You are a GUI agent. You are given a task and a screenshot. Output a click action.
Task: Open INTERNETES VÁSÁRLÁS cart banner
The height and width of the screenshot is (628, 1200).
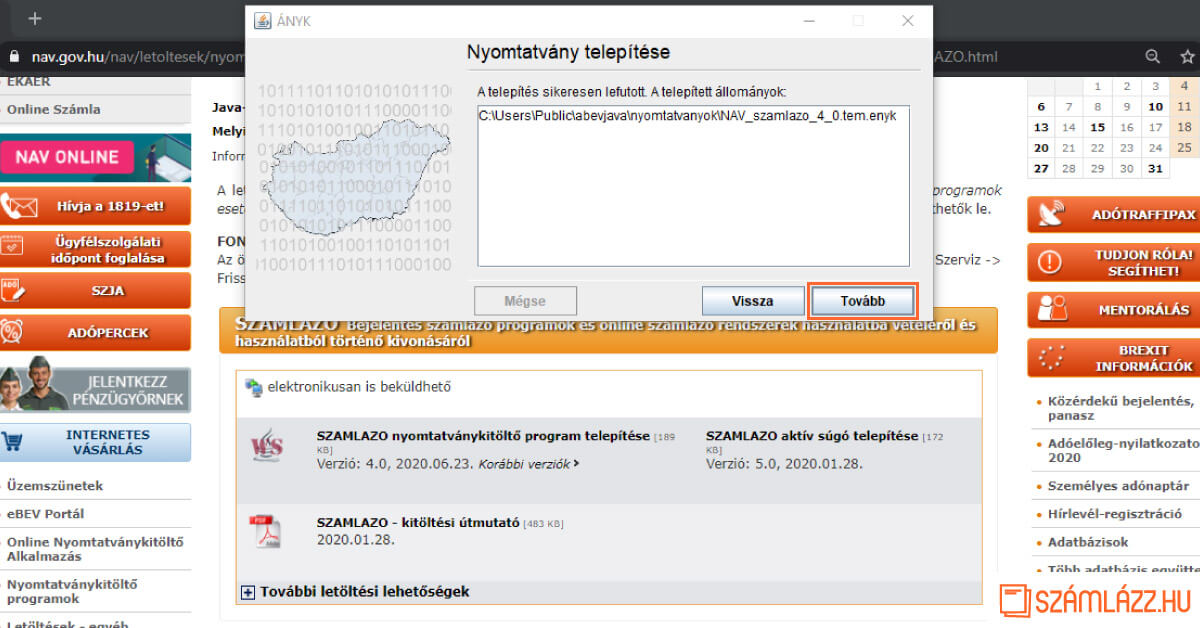(95, 442)
